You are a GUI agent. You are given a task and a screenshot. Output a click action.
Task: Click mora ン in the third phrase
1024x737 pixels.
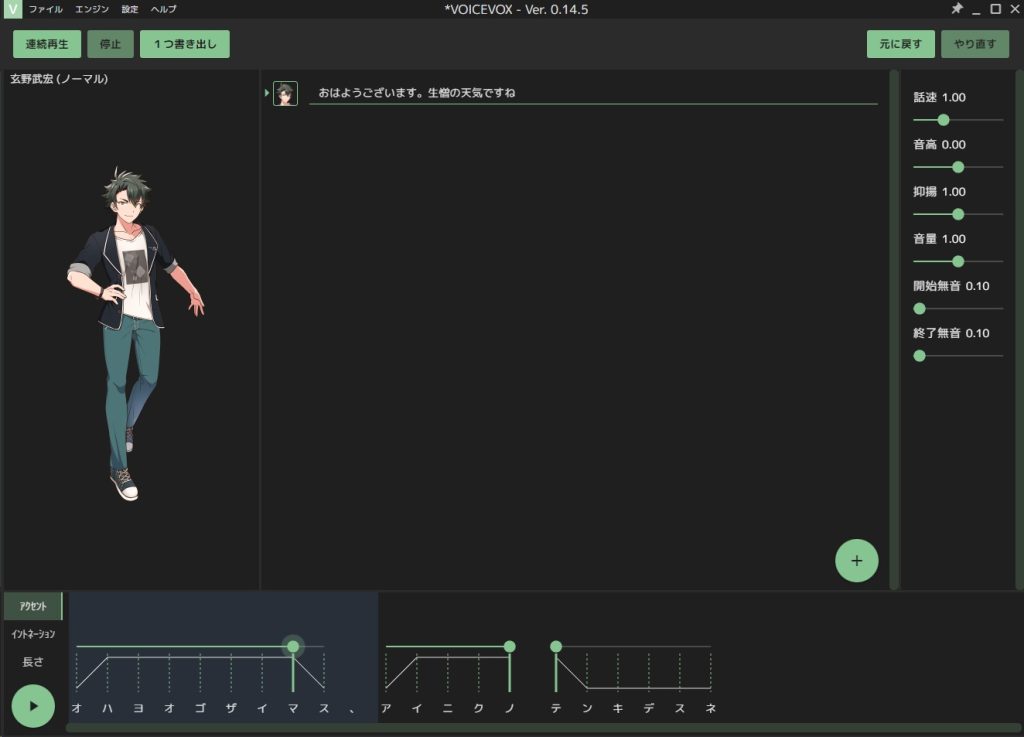(x=587, y=708)
